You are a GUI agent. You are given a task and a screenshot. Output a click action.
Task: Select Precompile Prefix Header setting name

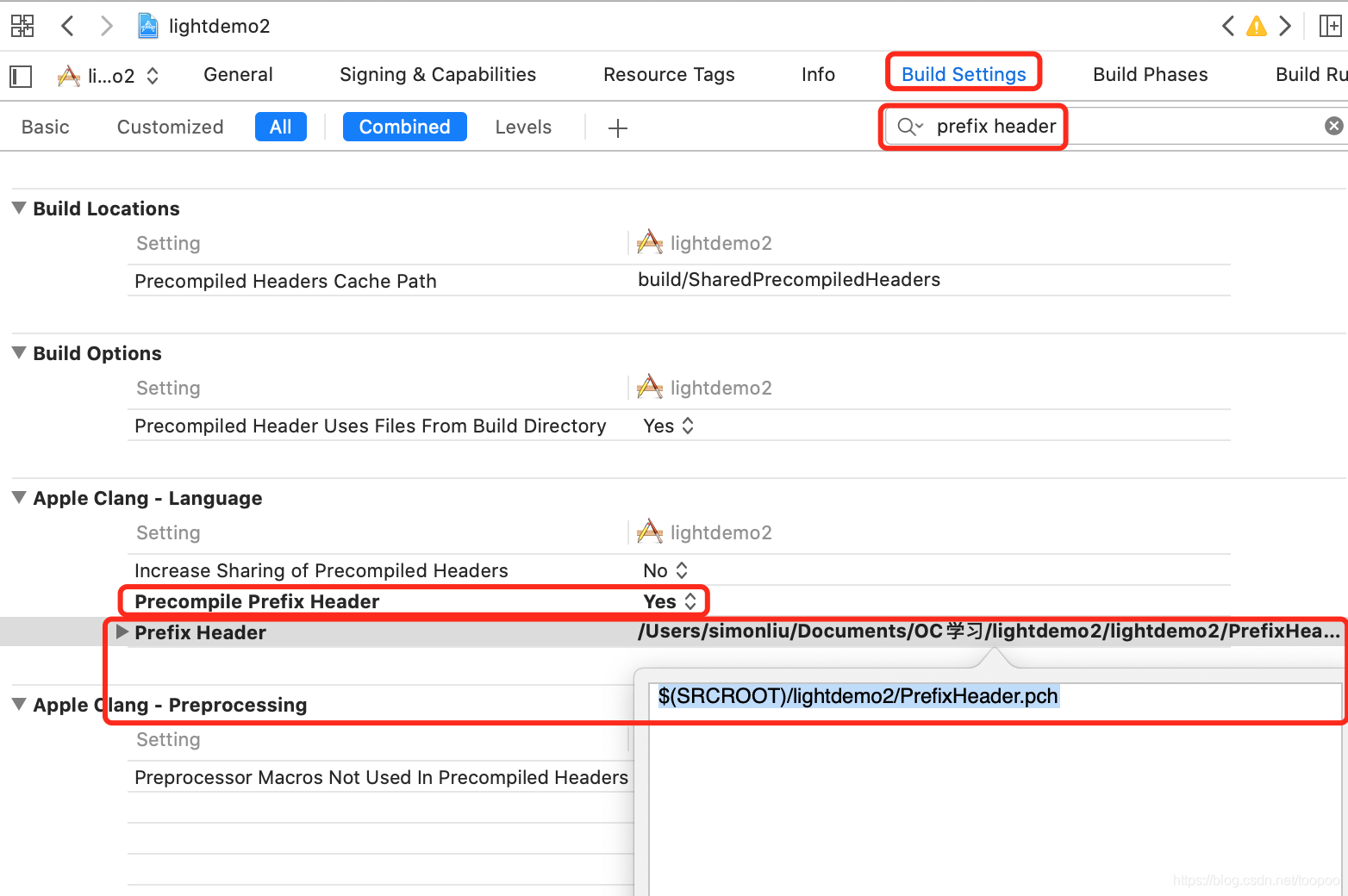(257, 601)
